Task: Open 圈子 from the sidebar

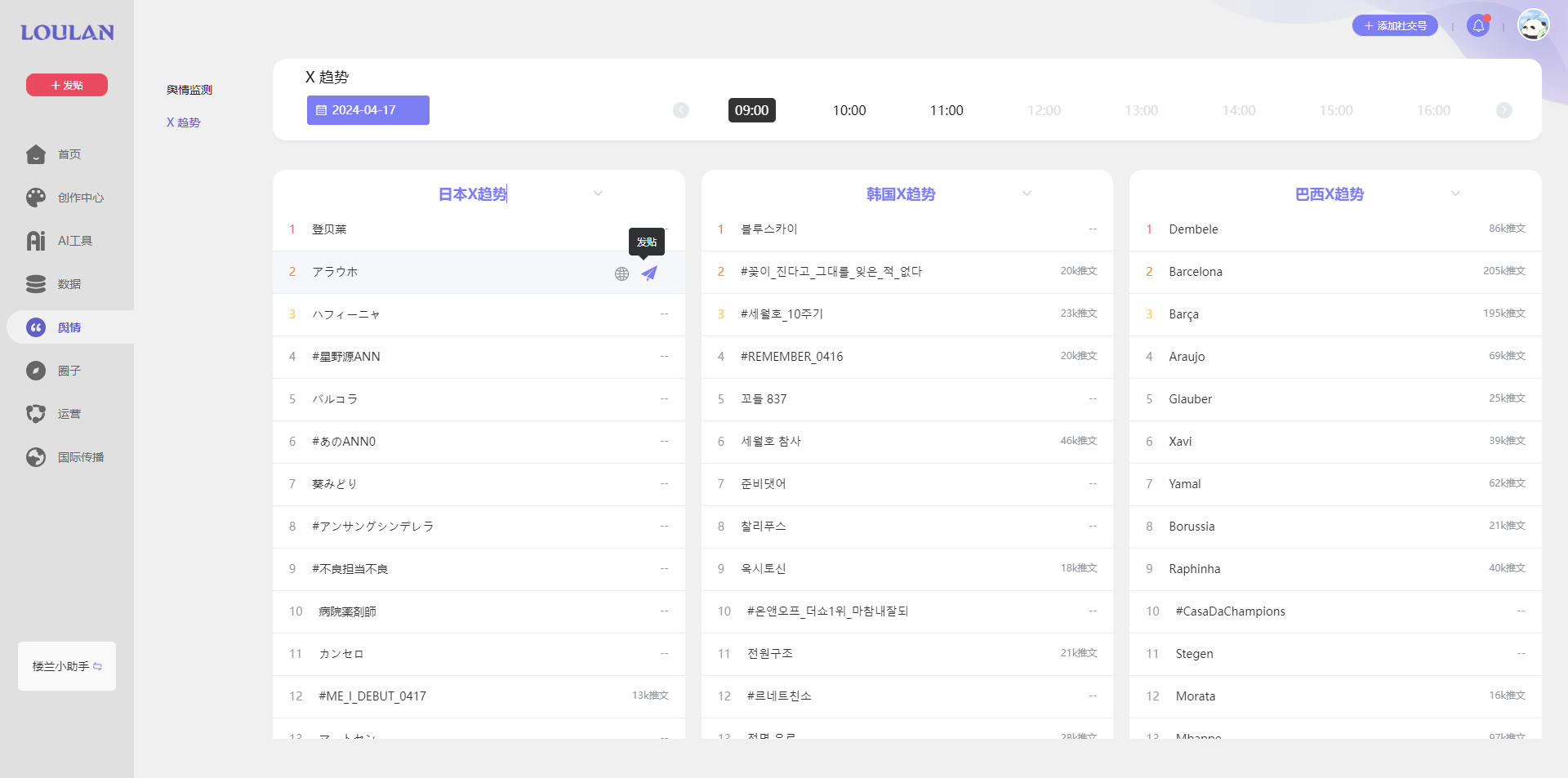Action: [x=69, y=371]
